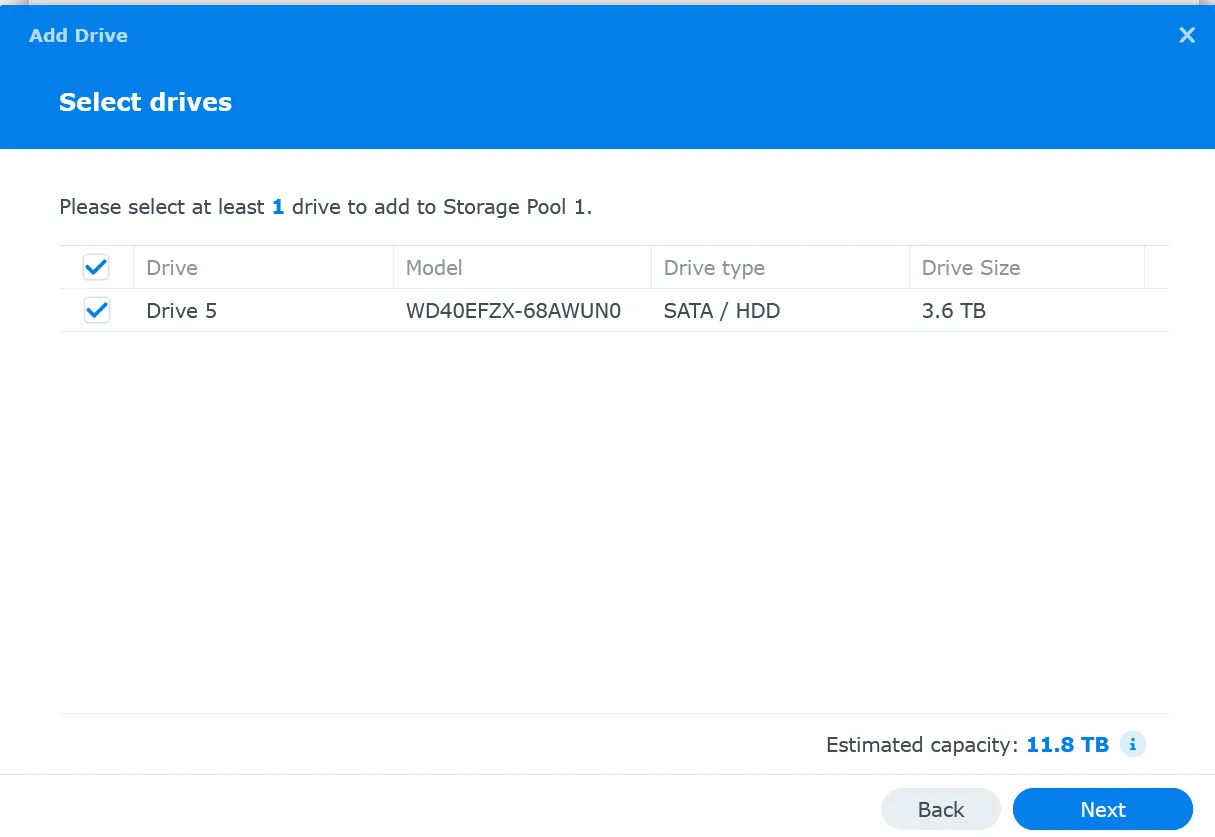1215x837 pixels.
Task: Click the Next button
Action: tap(1102, 809)
